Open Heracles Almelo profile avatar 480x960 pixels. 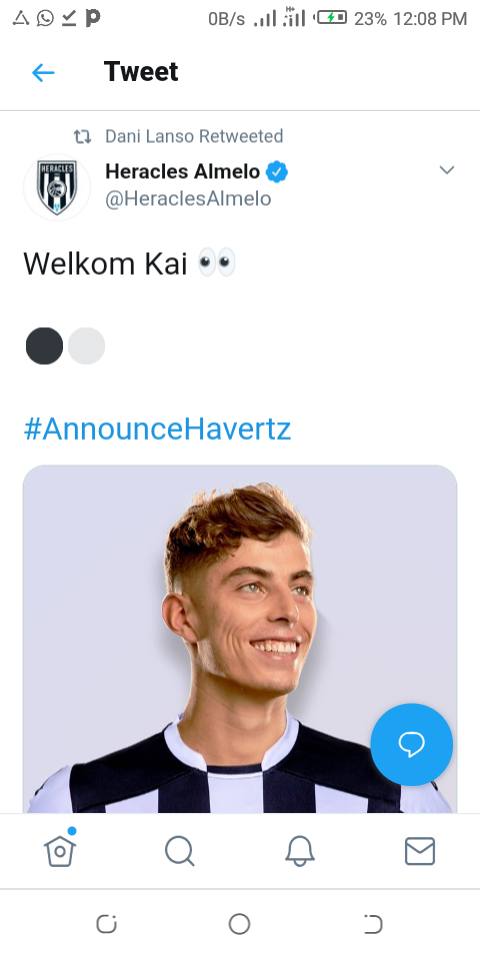57,187
